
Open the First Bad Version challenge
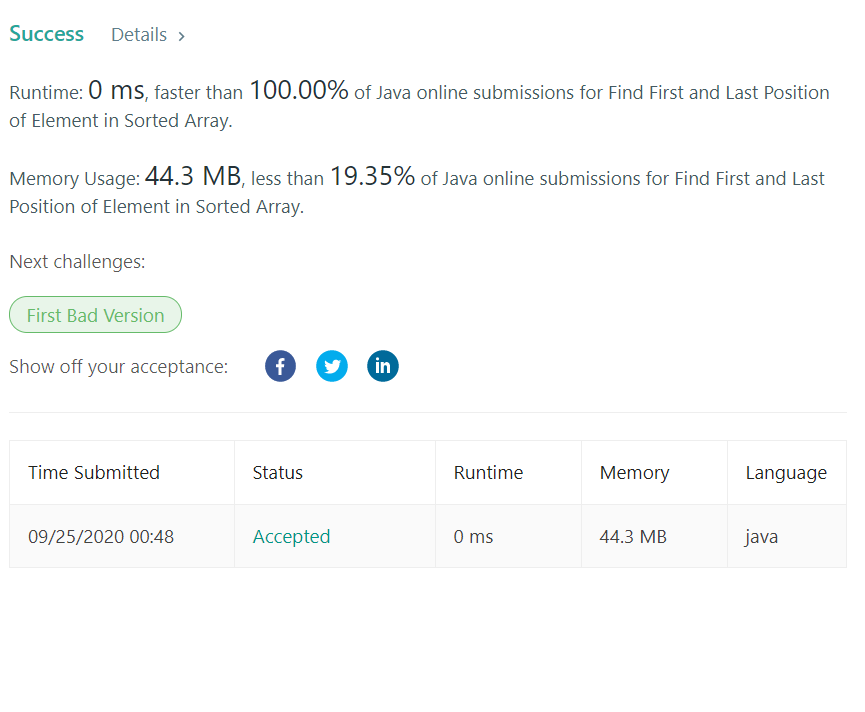tap(95, 315)
